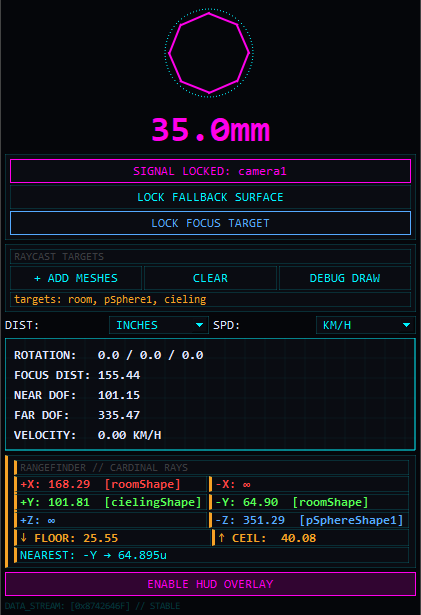Open the DIST units dropdown (INCHES)
Image resolution: width=421 pixels, height=615 pixels.
click(159, 325)
